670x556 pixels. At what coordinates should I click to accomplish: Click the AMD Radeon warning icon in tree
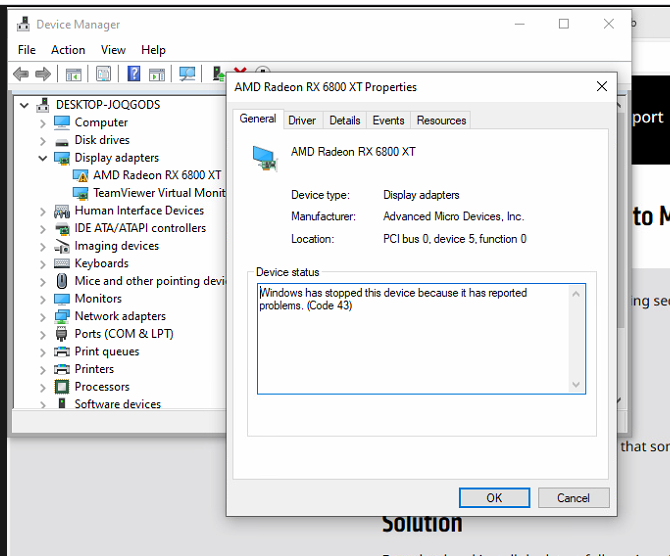pyautogui.click(x=80, y=175)
